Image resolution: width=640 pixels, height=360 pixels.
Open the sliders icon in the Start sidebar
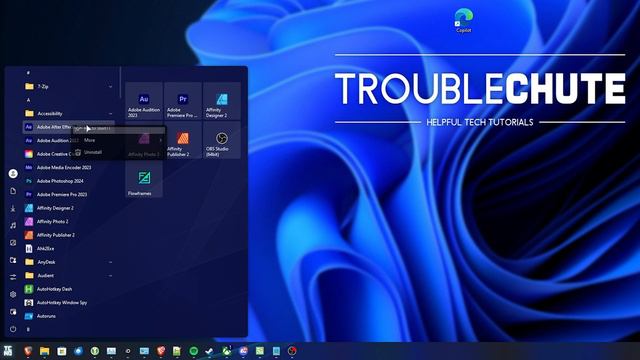(x=13, y=277)
